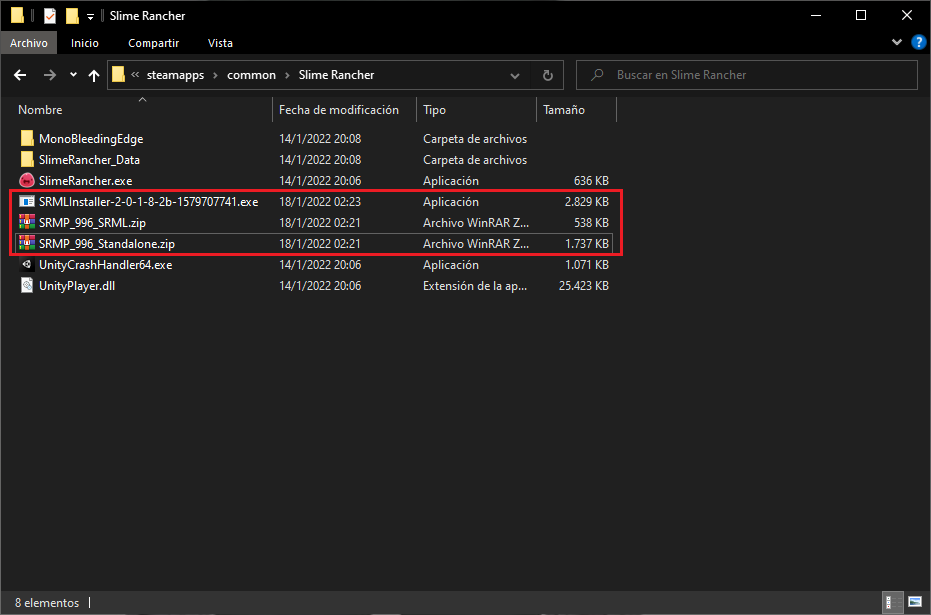Select the MonoBleedingEdge folder name
The image size is (931, 615).
91,139
